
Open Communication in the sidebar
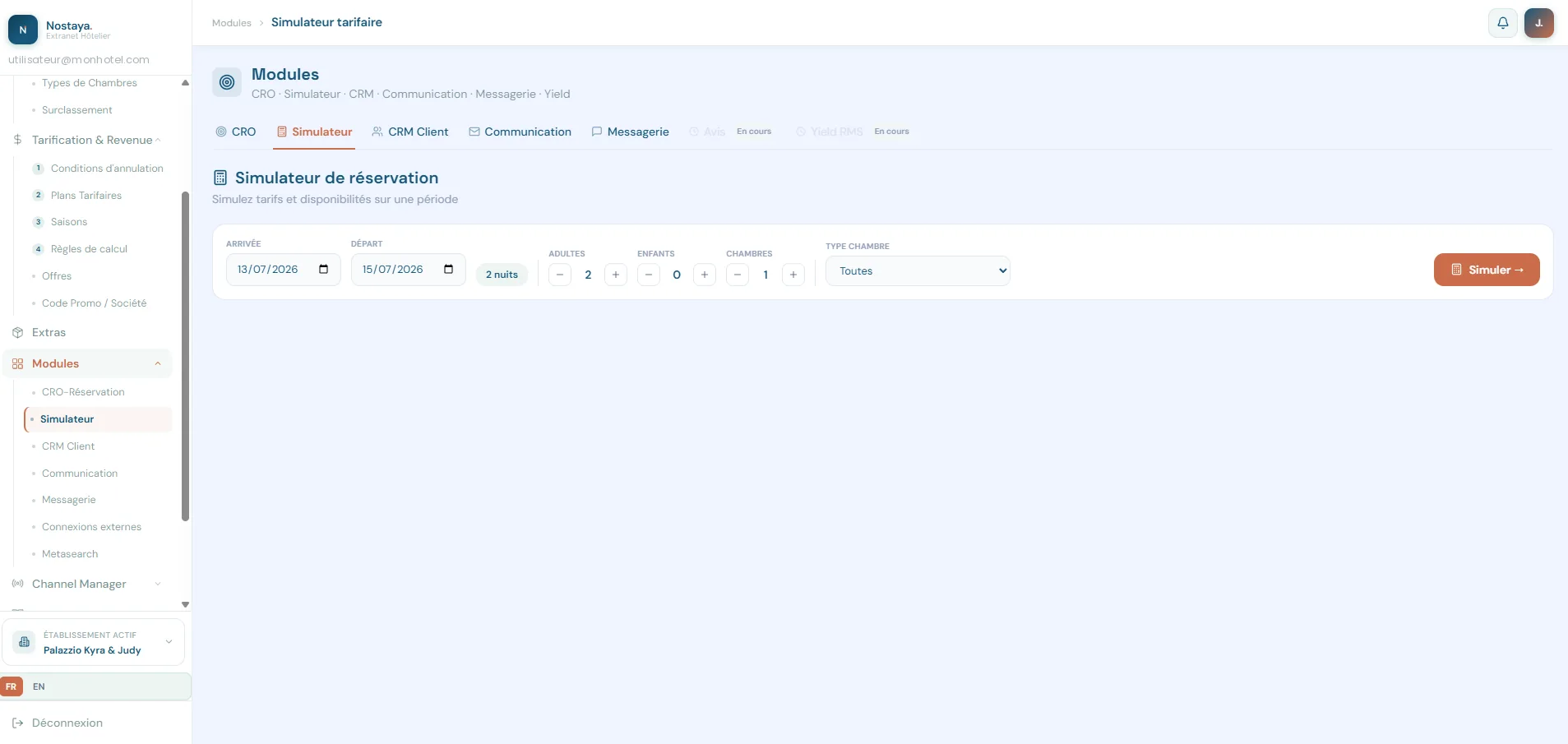point(80,474)
